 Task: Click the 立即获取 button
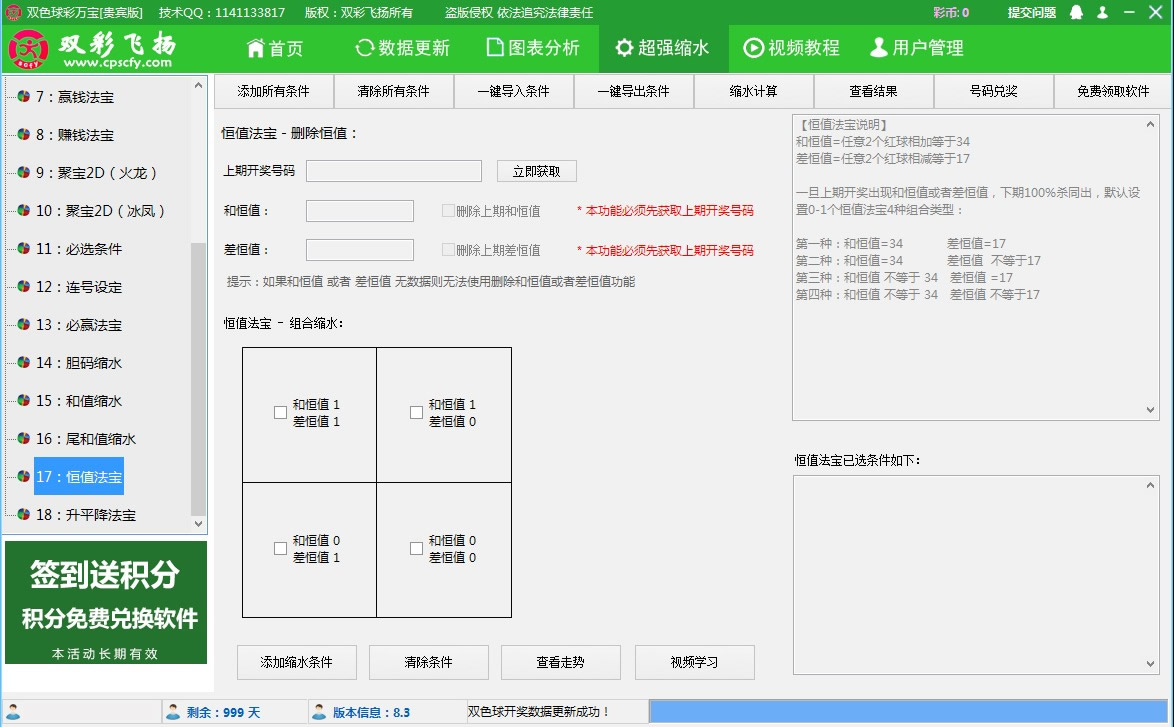534,171
